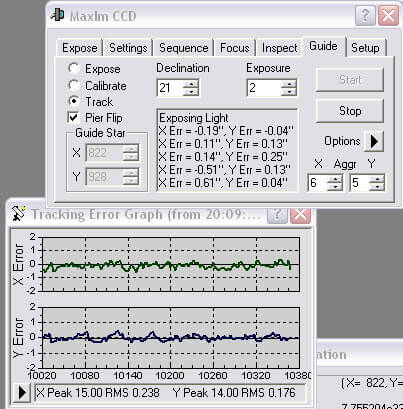Decrease the Y aggressiveness spinner

click(x=377, y=187)
